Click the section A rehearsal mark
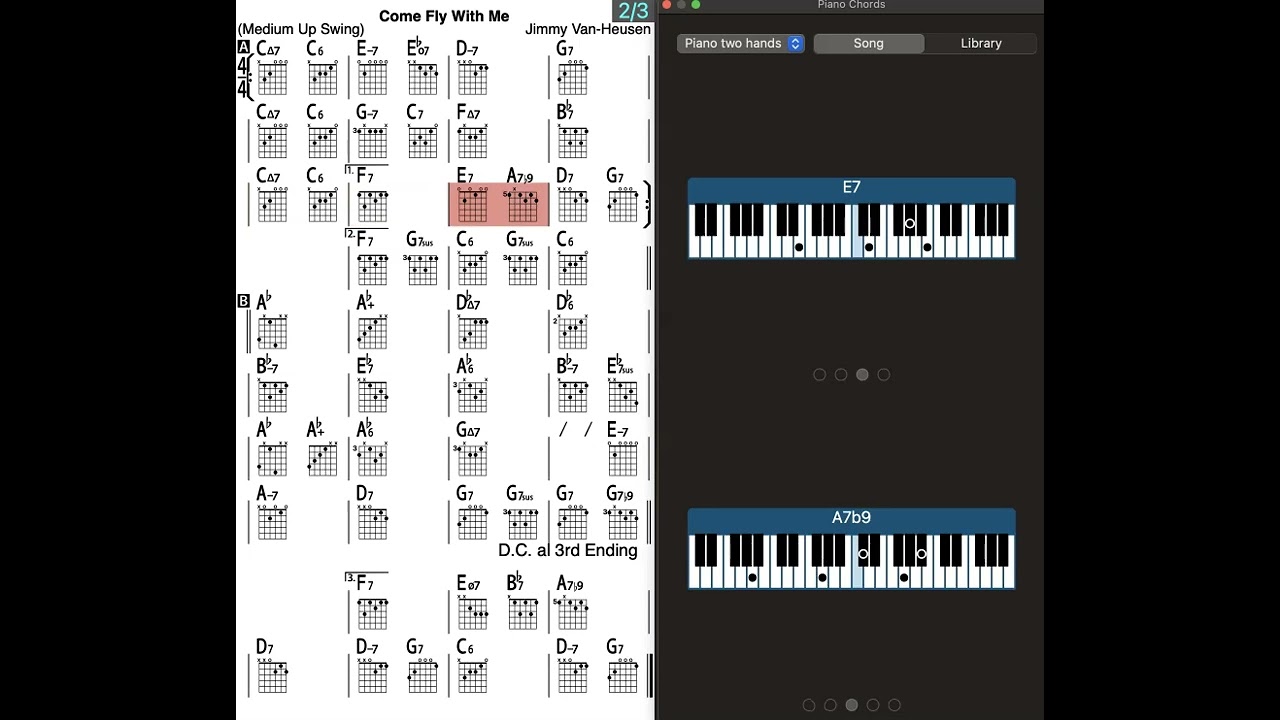The image size is (1280, 720). [243, 47]
